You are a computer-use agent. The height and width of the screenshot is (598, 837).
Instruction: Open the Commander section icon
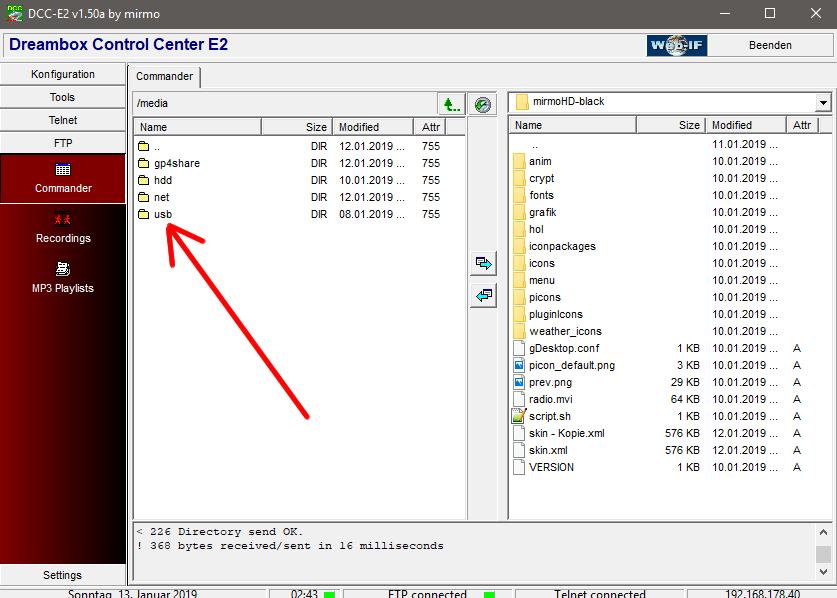[63, 171]
